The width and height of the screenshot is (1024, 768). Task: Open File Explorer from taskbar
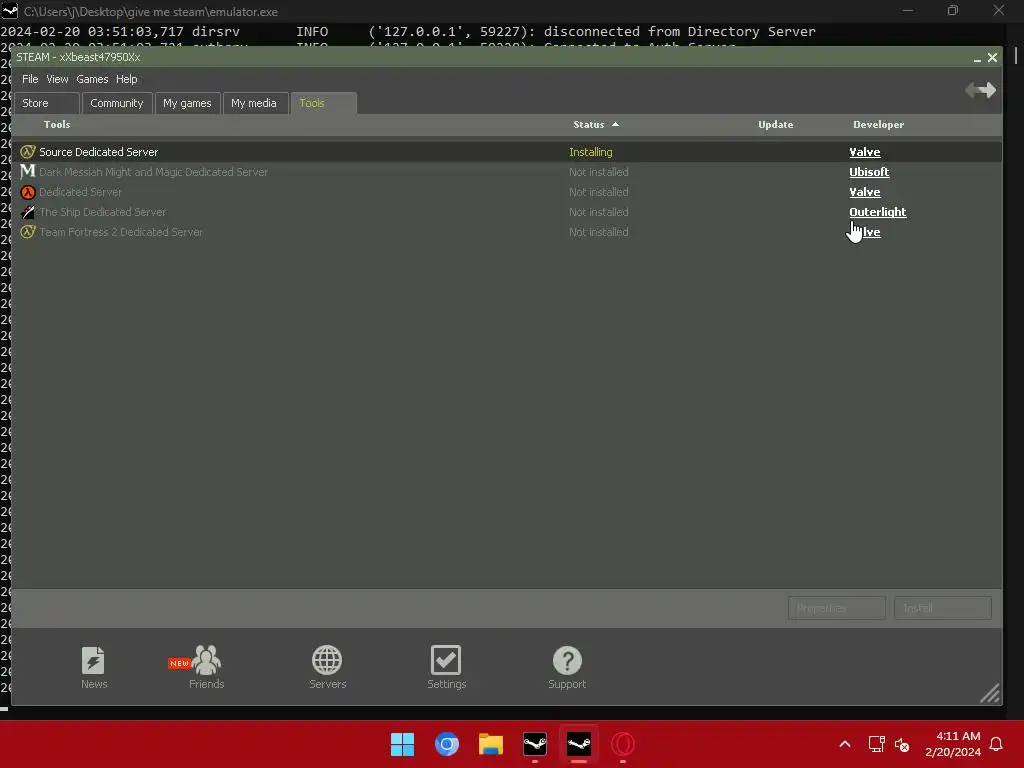[x=490, y=744]
